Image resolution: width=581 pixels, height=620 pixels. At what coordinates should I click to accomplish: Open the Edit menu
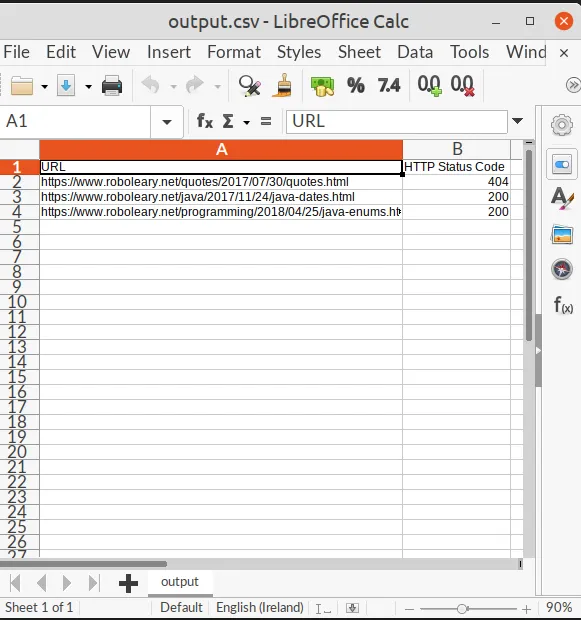point(61,52)
